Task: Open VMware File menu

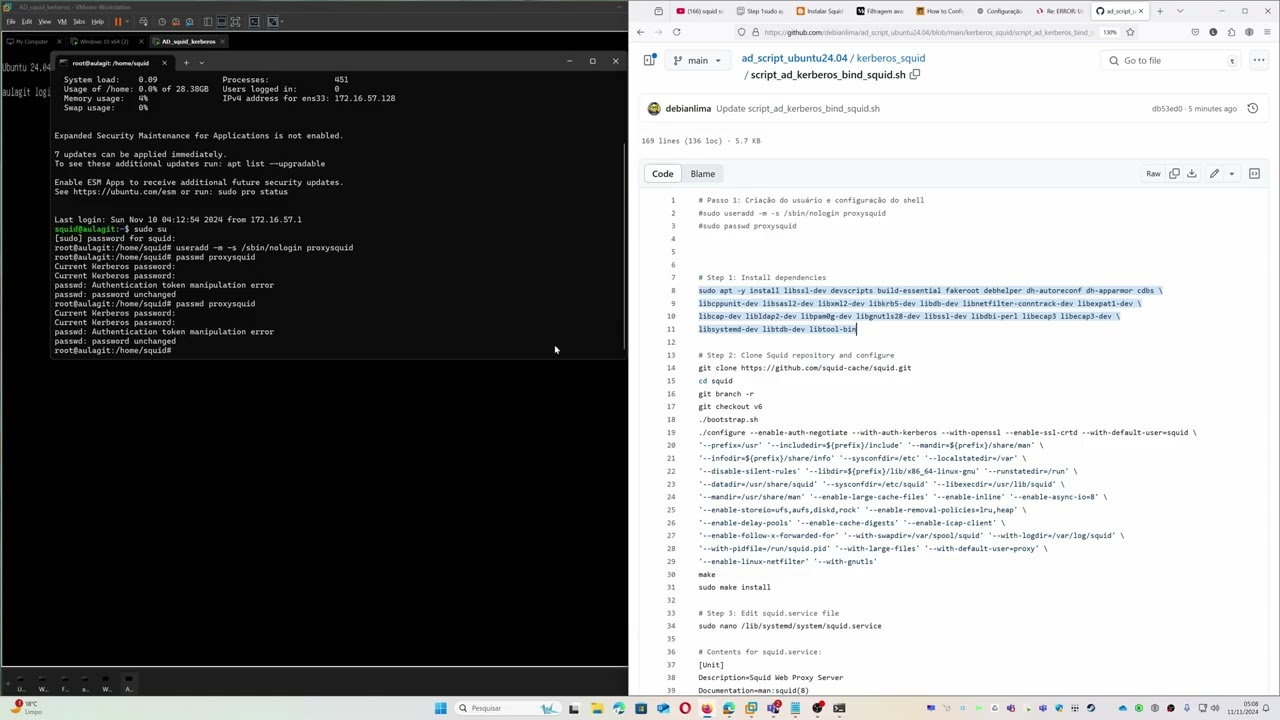Action: (x=11, y=21)
